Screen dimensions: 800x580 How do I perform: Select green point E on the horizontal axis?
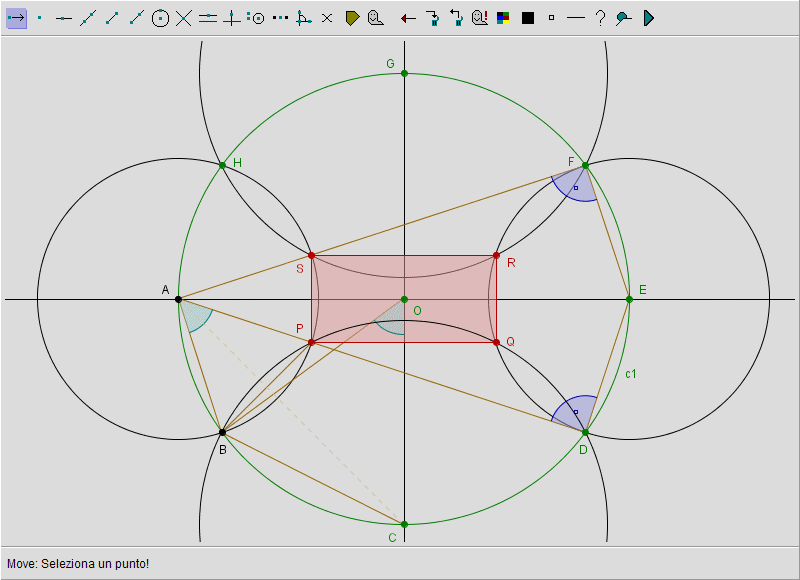pyautogui.click(x=629, y=299)
